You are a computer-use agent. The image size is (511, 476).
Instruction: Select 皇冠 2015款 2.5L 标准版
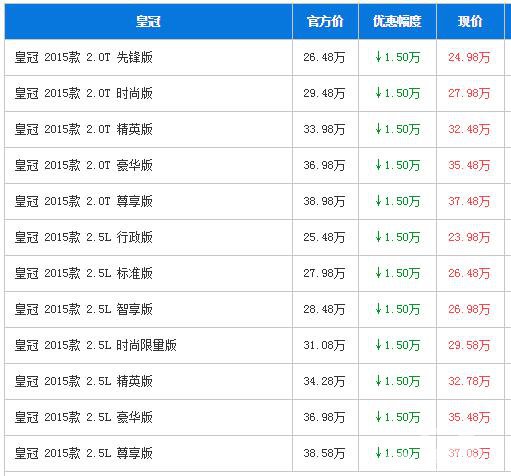83,273
